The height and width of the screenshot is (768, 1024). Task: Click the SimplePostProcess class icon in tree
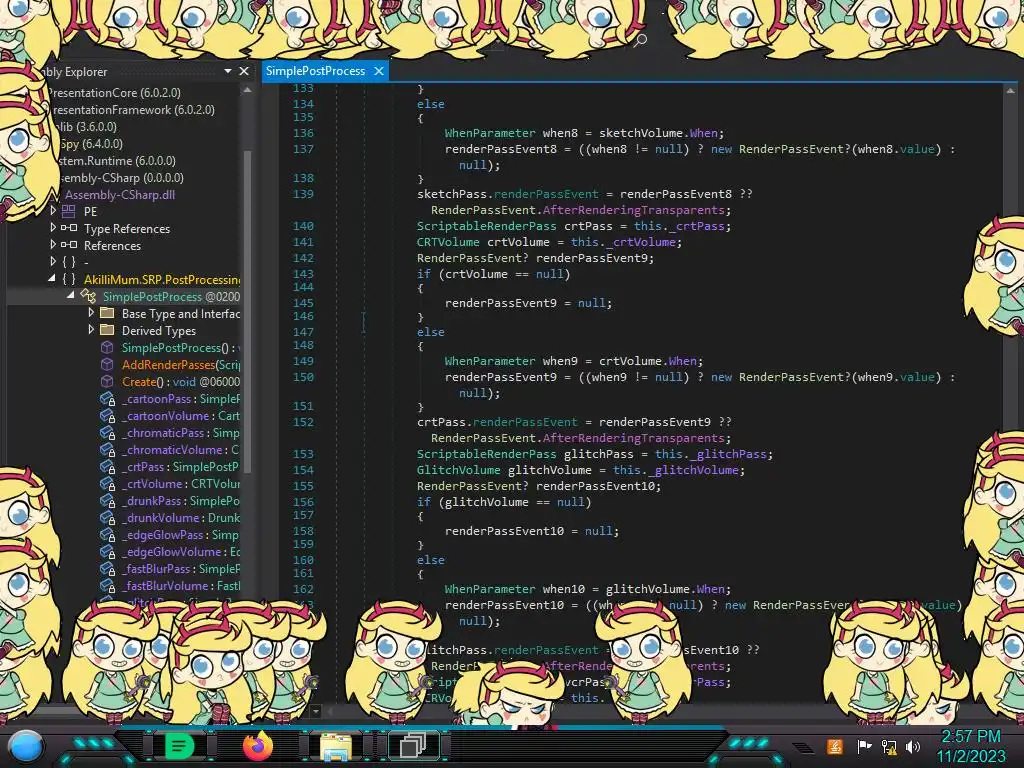(x=88, y=296)
